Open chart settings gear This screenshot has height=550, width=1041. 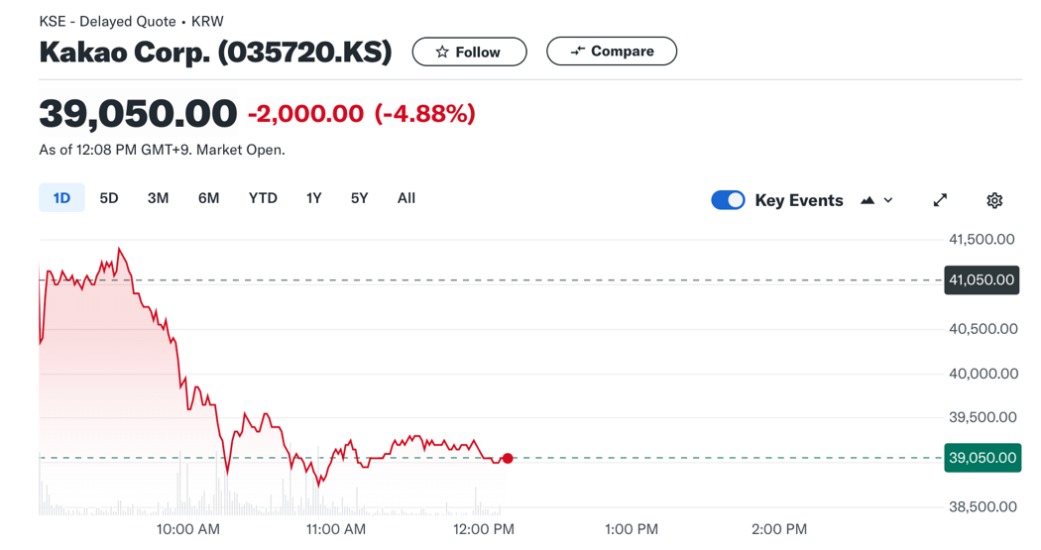[x=994, y=200]
